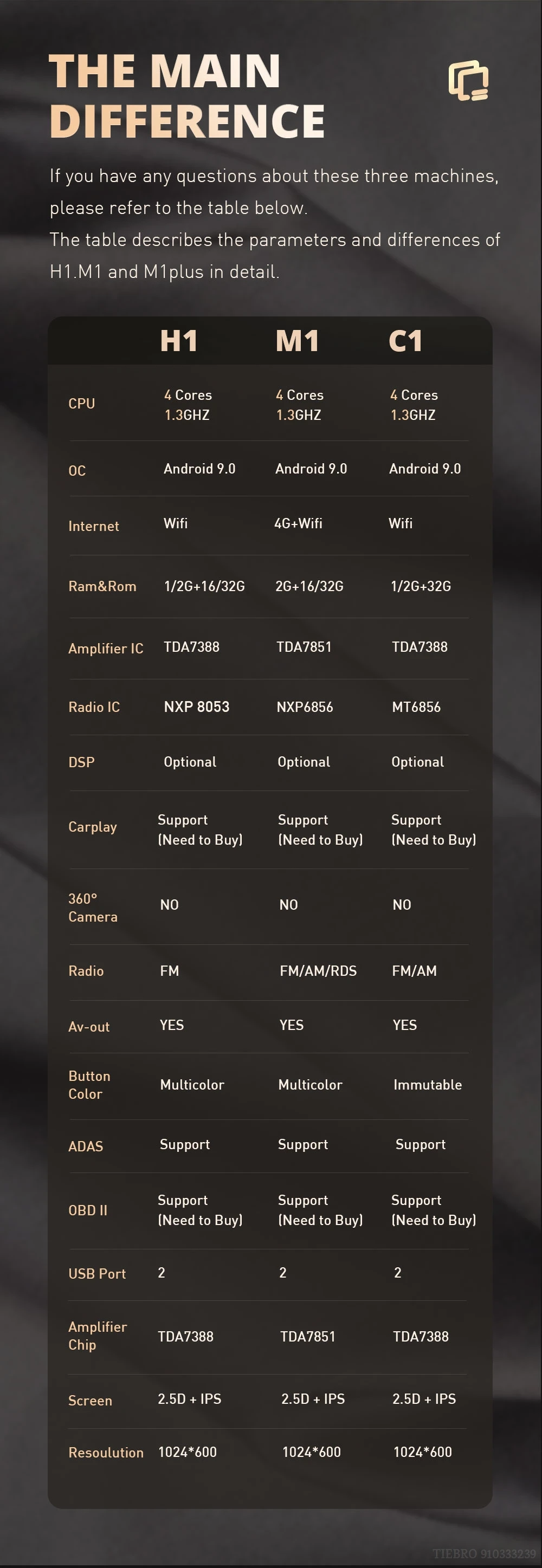This screenshot has width=542, height=1568.
Task: Click the ADAS row label
Action: pyautogui.click(x=86, y=1146)
